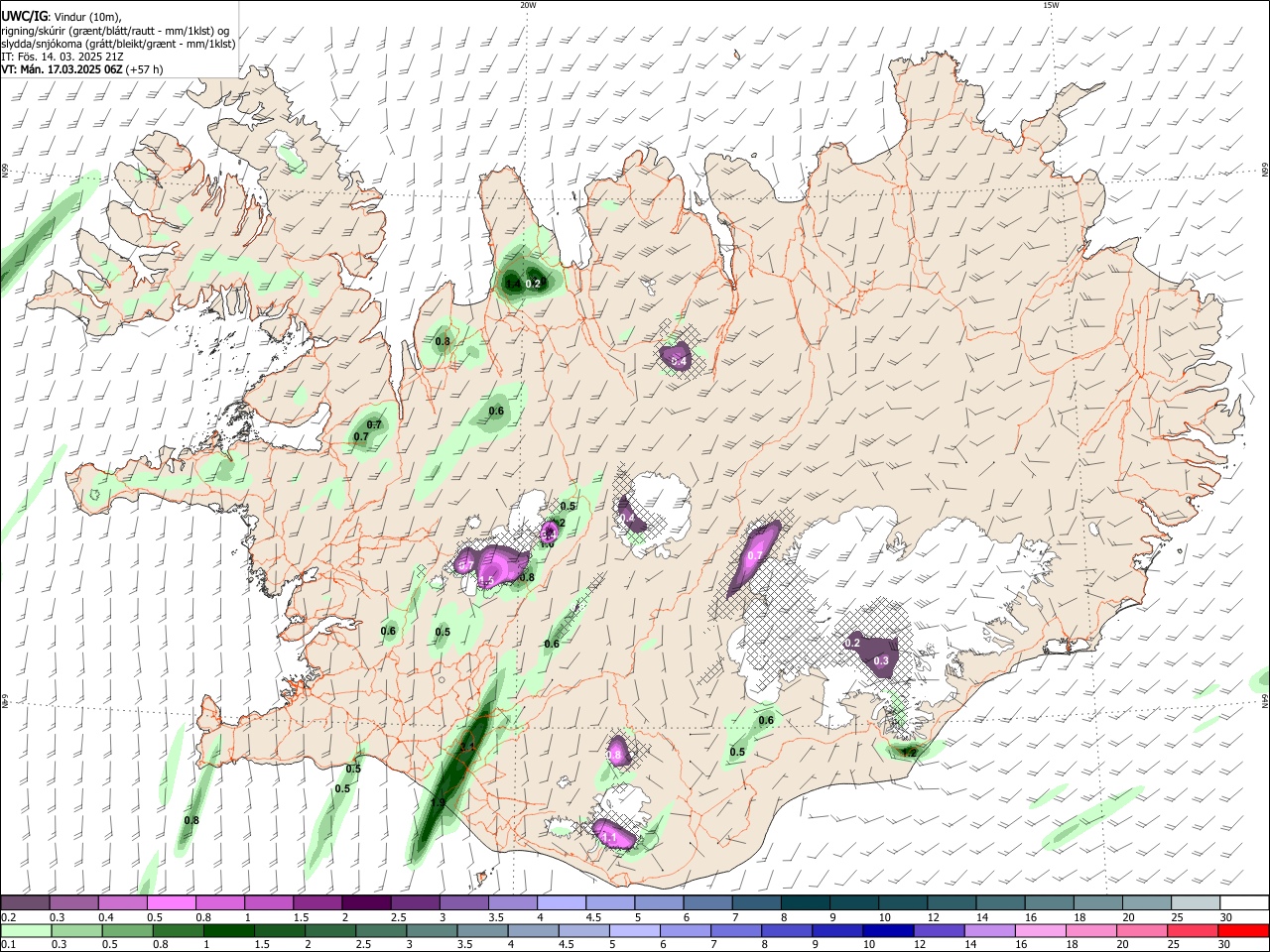Click the light green 0.1 swatch in the rain scale
1270x952 pixels.
click(x=25, y=930)
